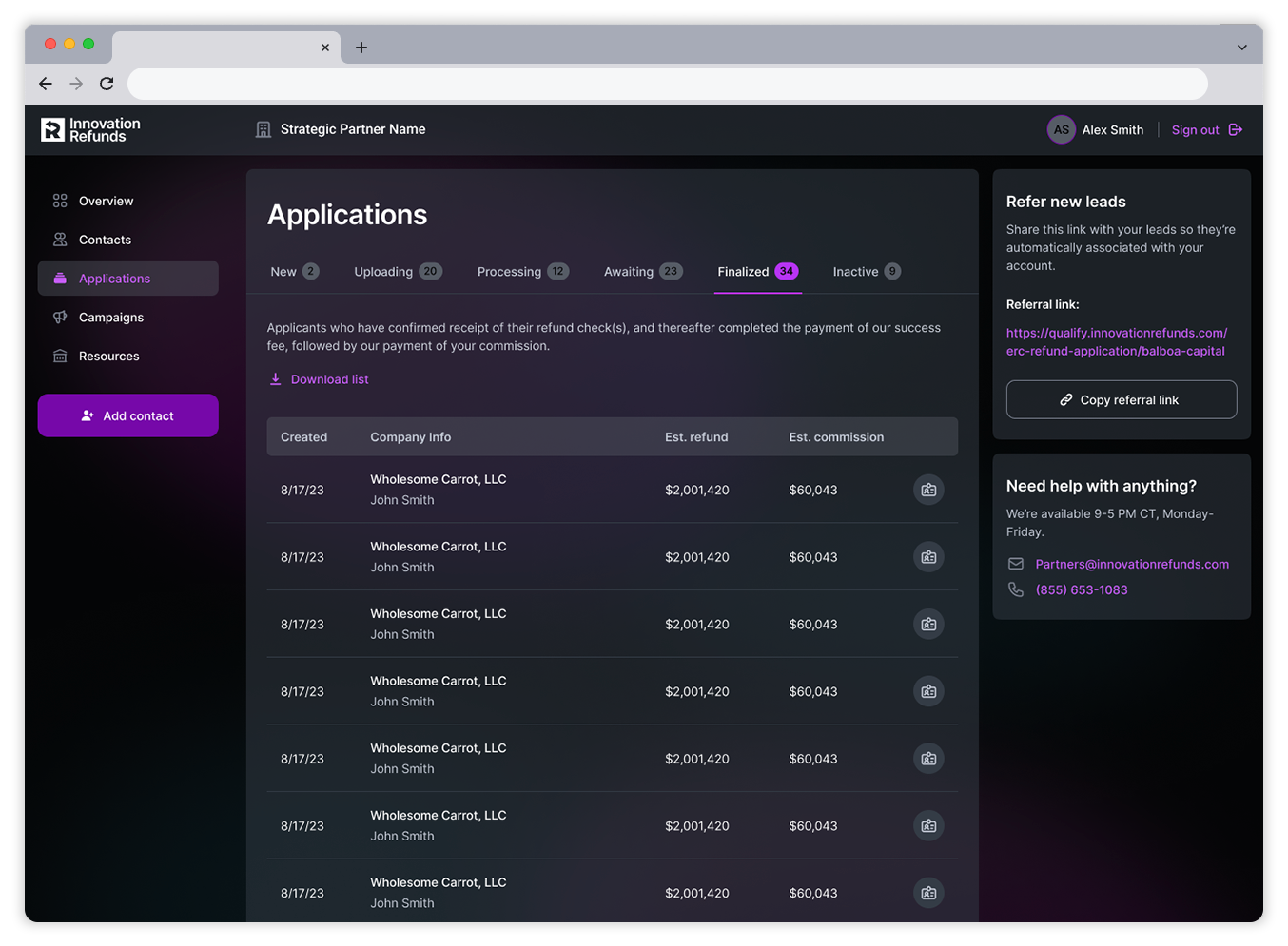Click the download icon beside Download list

(x=275, y=379)
